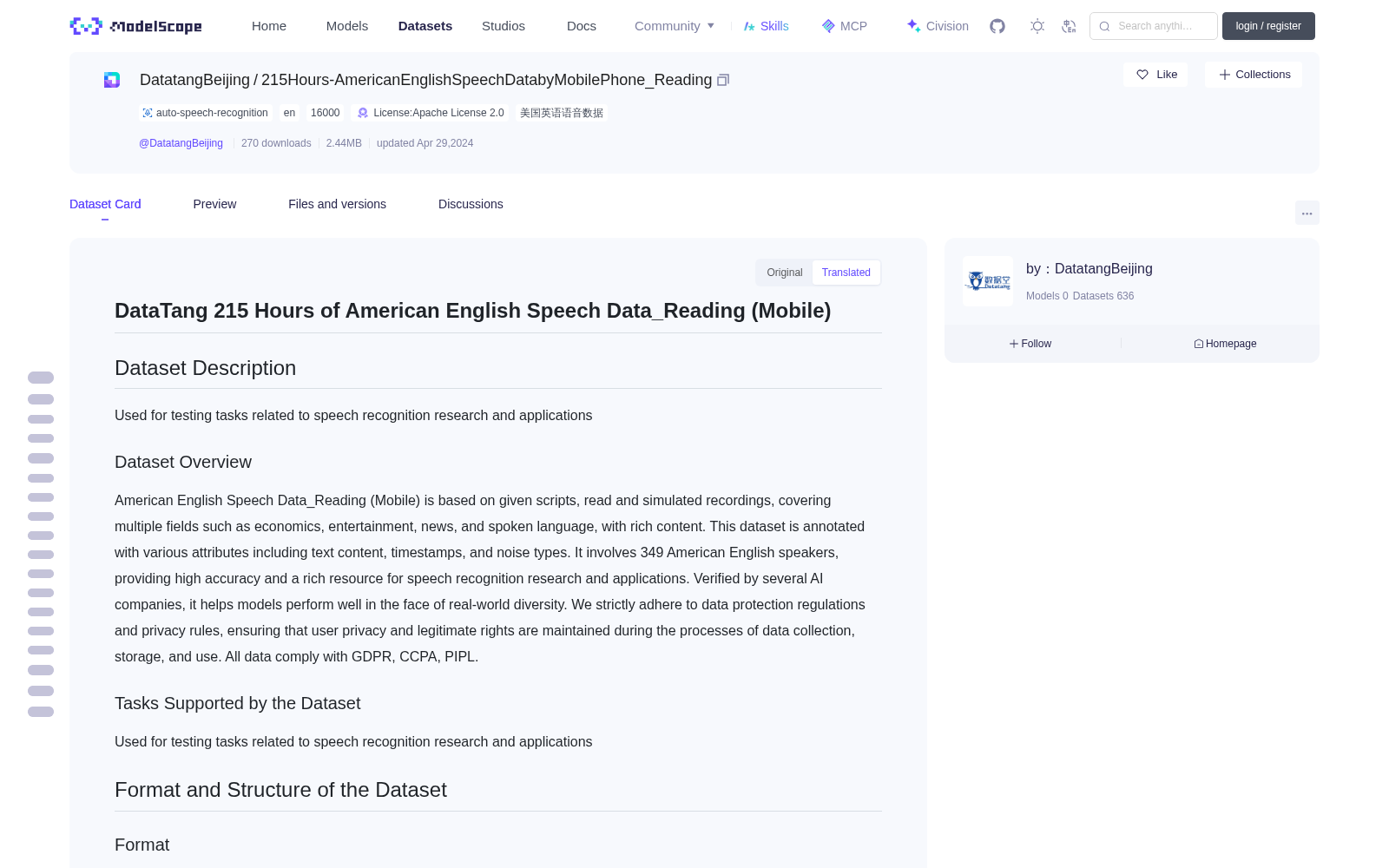Click 'Format and Structure of the Dataset' heading
This screenshot has width=1389, height=868.
[x=280, y=790]
